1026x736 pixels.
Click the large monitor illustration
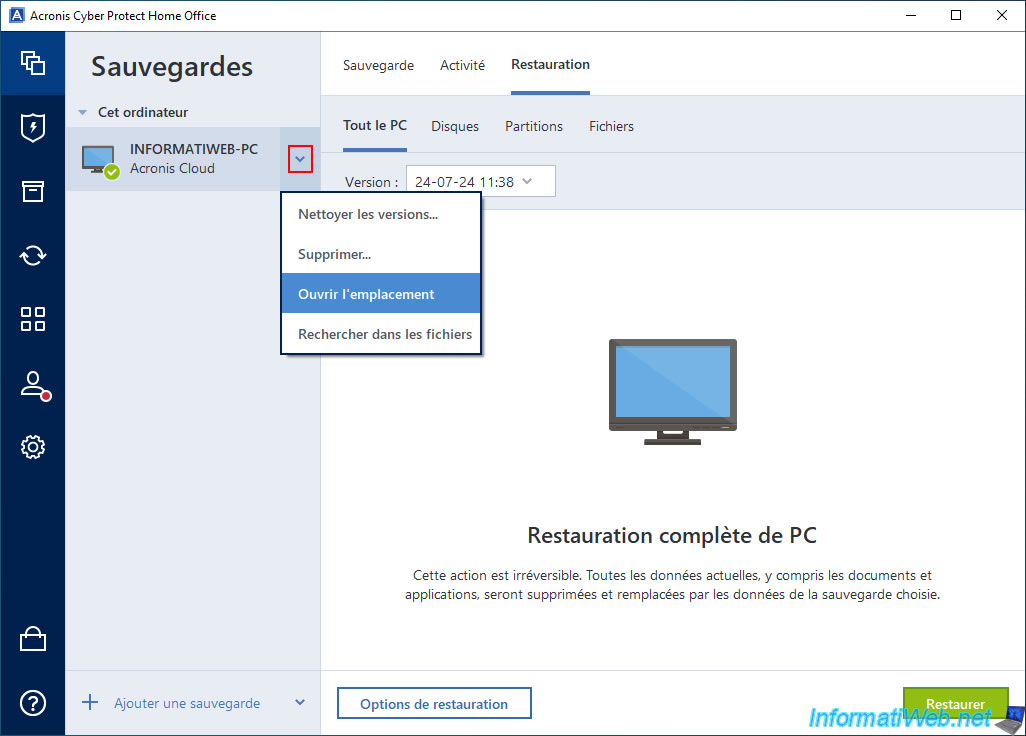coord(673,392)
